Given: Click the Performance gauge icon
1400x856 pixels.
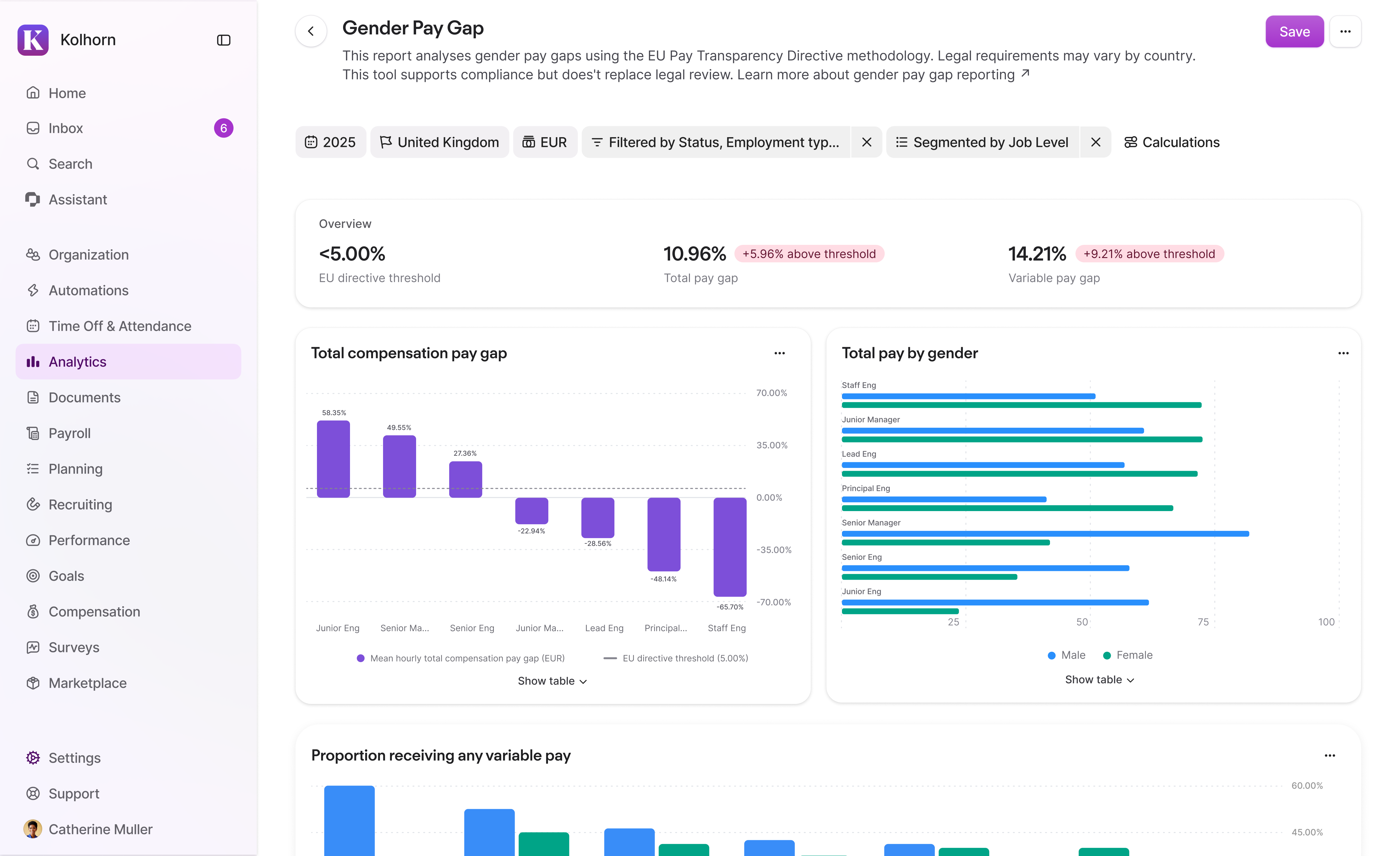Looking at the screenshot, I should 33,540.
